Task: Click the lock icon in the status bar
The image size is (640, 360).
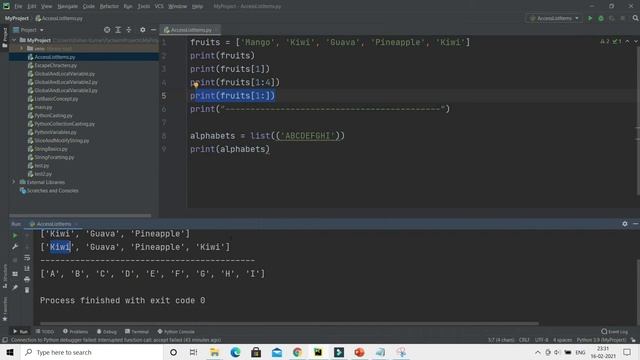Action: coord(633,340)
